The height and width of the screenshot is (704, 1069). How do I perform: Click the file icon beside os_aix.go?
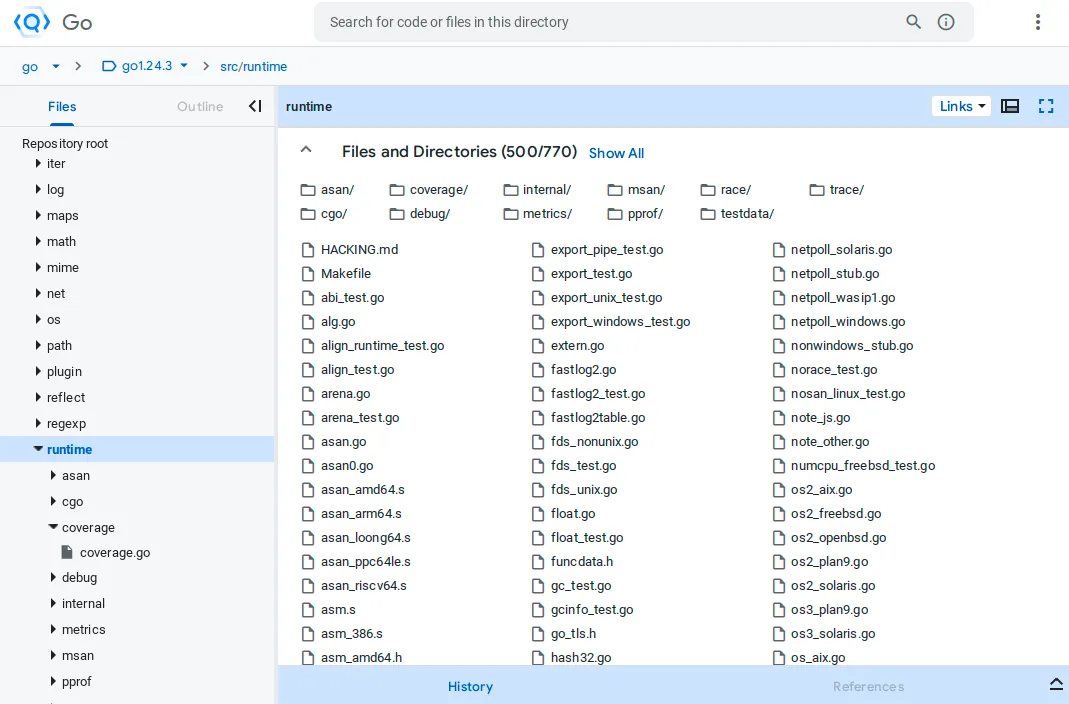tap(779, 658)
